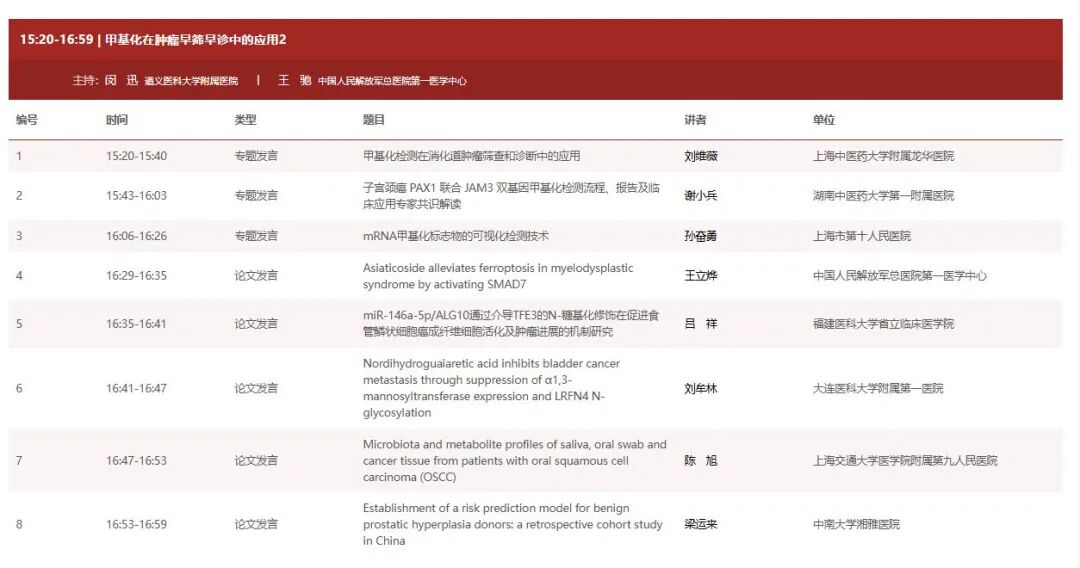Image resolution: width=1080 pixels, height=568 pixels.
Task: Click host affiliation 遵义医科大学附属医院
Action: [x=191, y=81]
